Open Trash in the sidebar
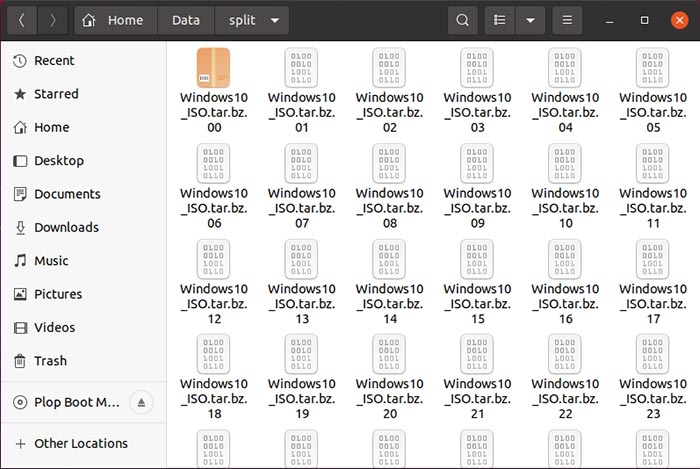Viewport: 700px width, 469px height. click(83, 361)
